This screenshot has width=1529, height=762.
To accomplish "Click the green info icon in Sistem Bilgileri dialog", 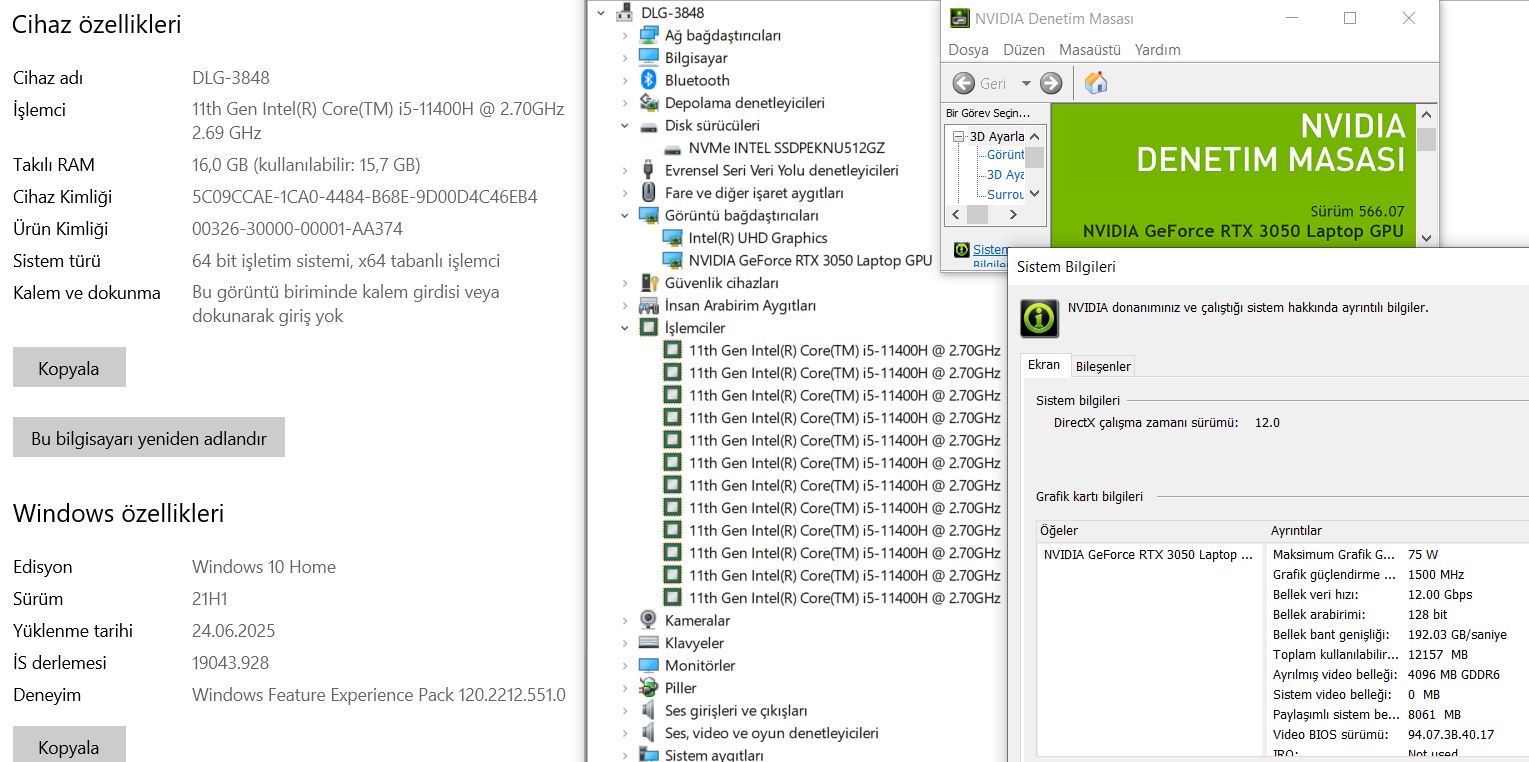I will 1039,318.
